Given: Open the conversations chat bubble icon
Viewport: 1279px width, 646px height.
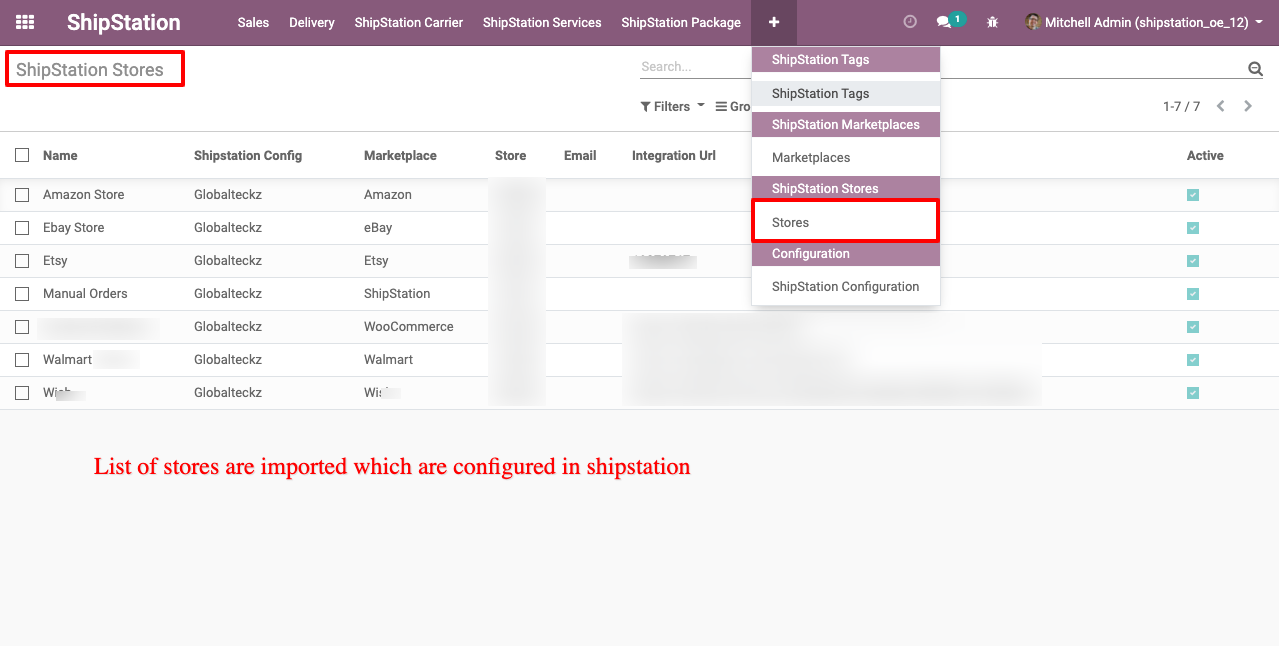Looking at the screenshot, I should tap(943, 22).
